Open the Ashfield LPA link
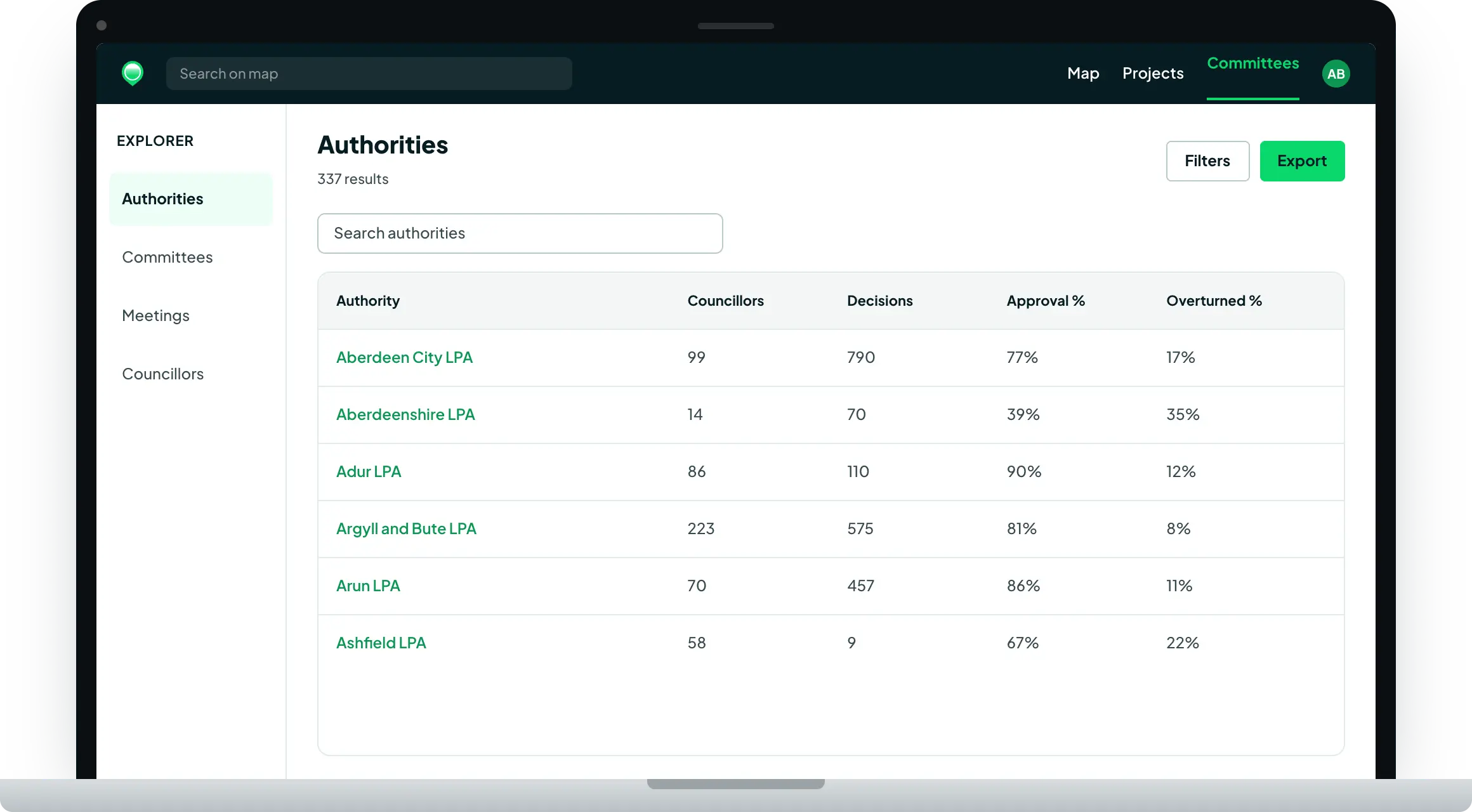This screenshot has height=812, width=1472. pos(381,643)
